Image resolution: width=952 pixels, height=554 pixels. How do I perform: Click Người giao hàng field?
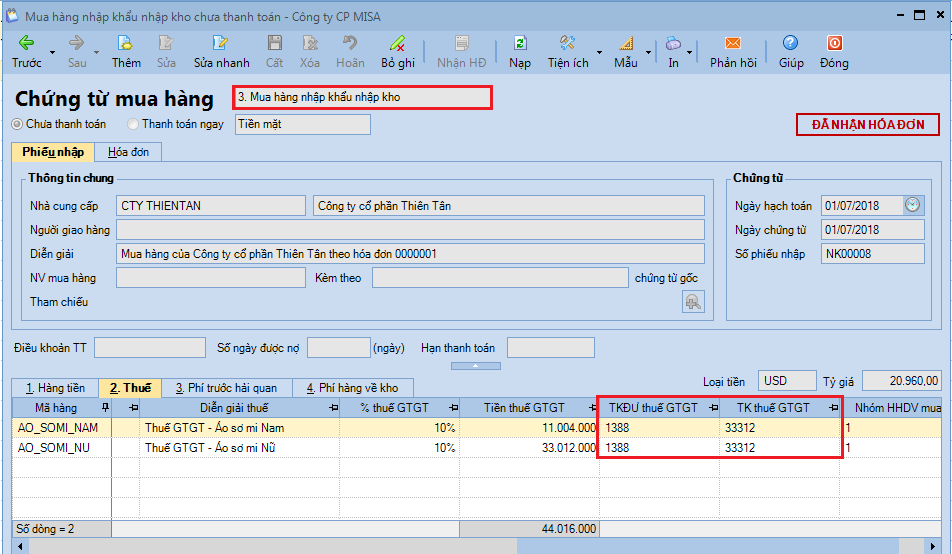[410, 230]
